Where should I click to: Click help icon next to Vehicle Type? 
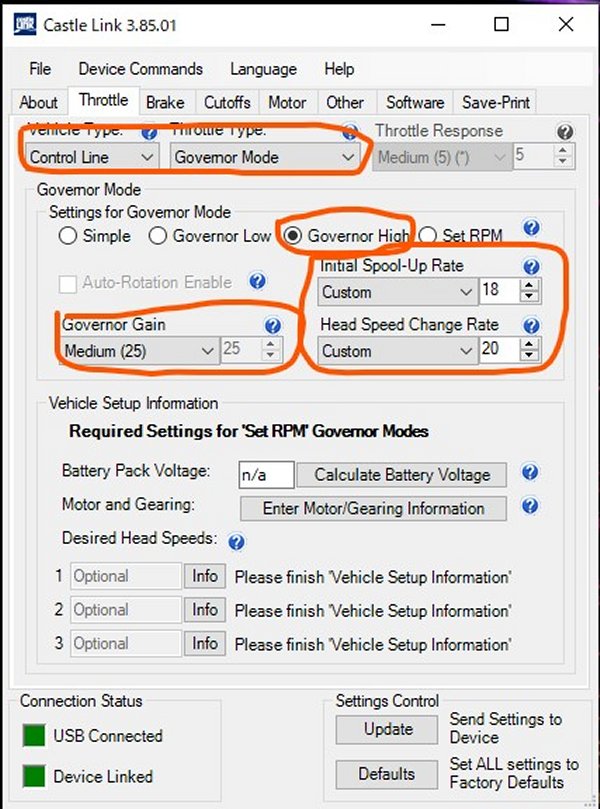click(x=150, y=131)
